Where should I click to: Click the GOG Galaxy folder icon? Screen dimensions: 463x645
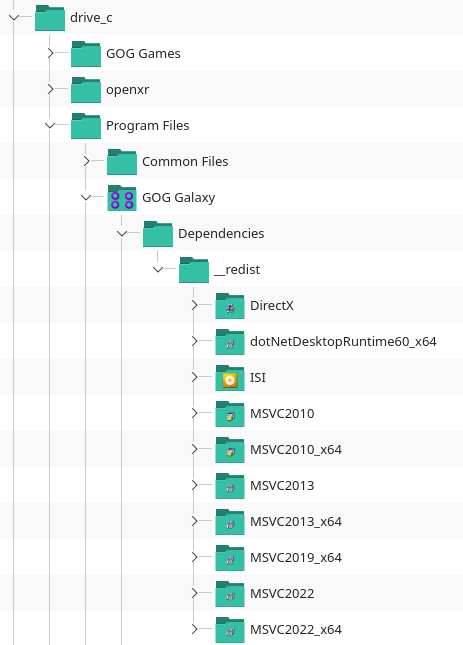click(x=122, y=198)
